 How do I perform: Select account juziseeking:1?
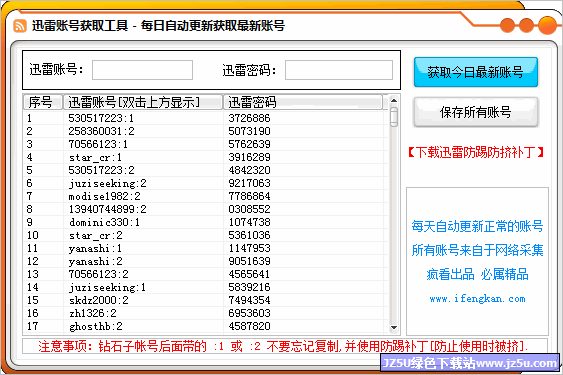(x=107, y=287)
